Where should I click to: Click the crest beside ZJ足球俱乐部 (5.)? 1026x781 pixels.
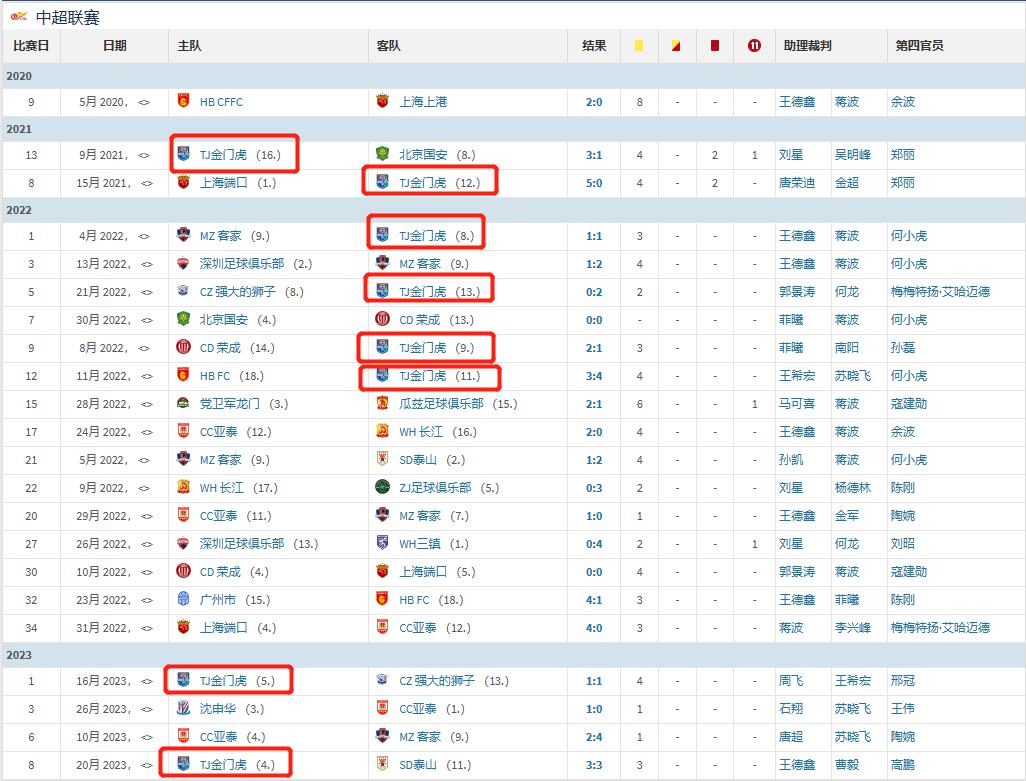click(383, 487)
